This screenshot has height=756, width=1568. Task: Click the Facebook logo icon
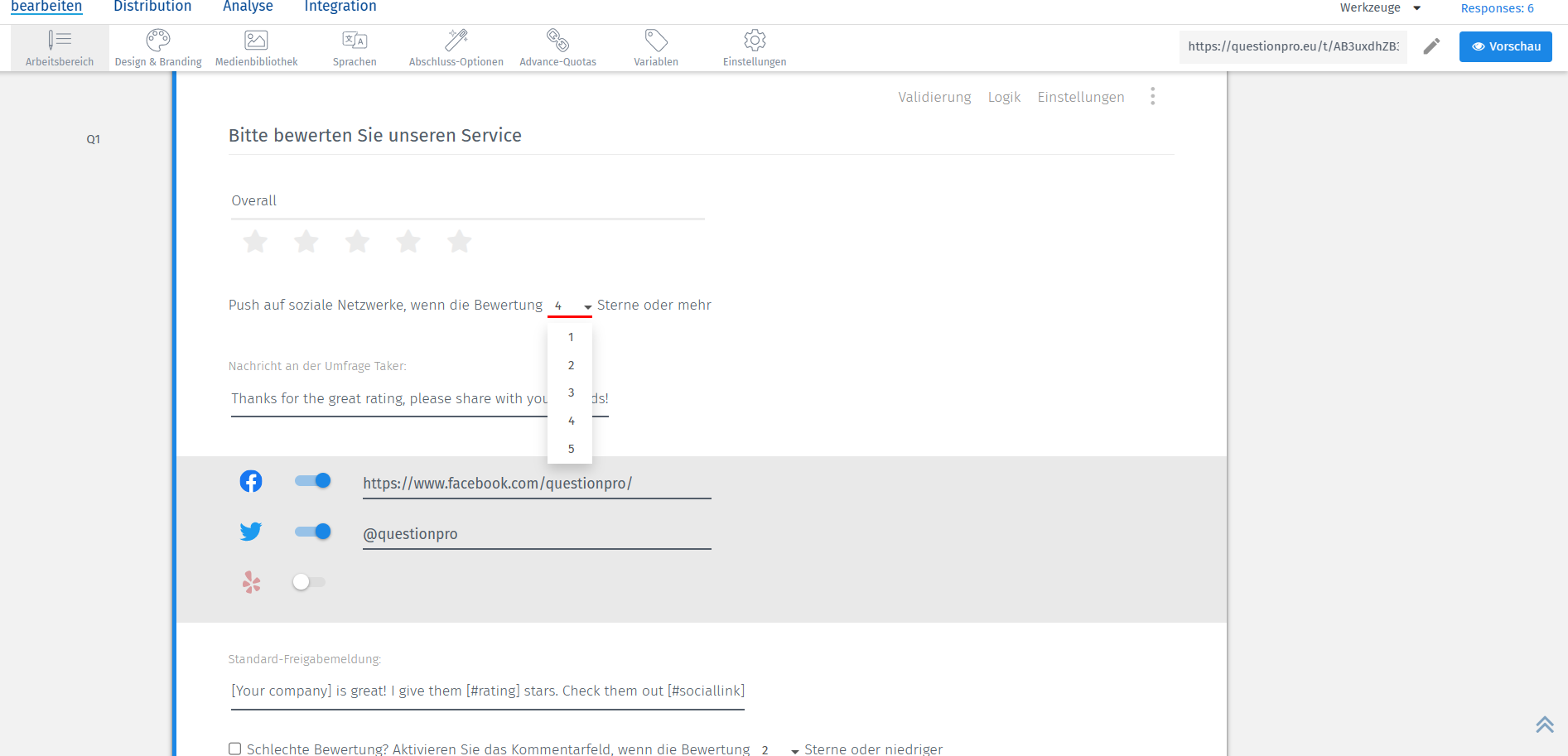(x=251, y=481)
